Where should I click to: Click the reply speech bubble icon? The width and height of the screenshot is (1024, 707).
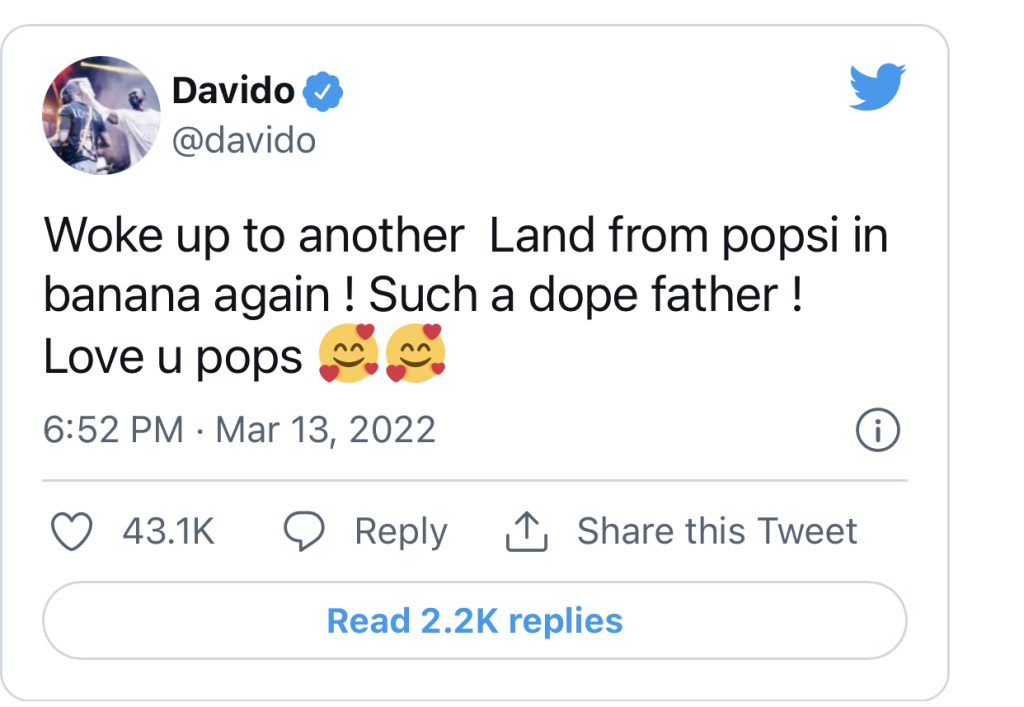click(304, 532)
